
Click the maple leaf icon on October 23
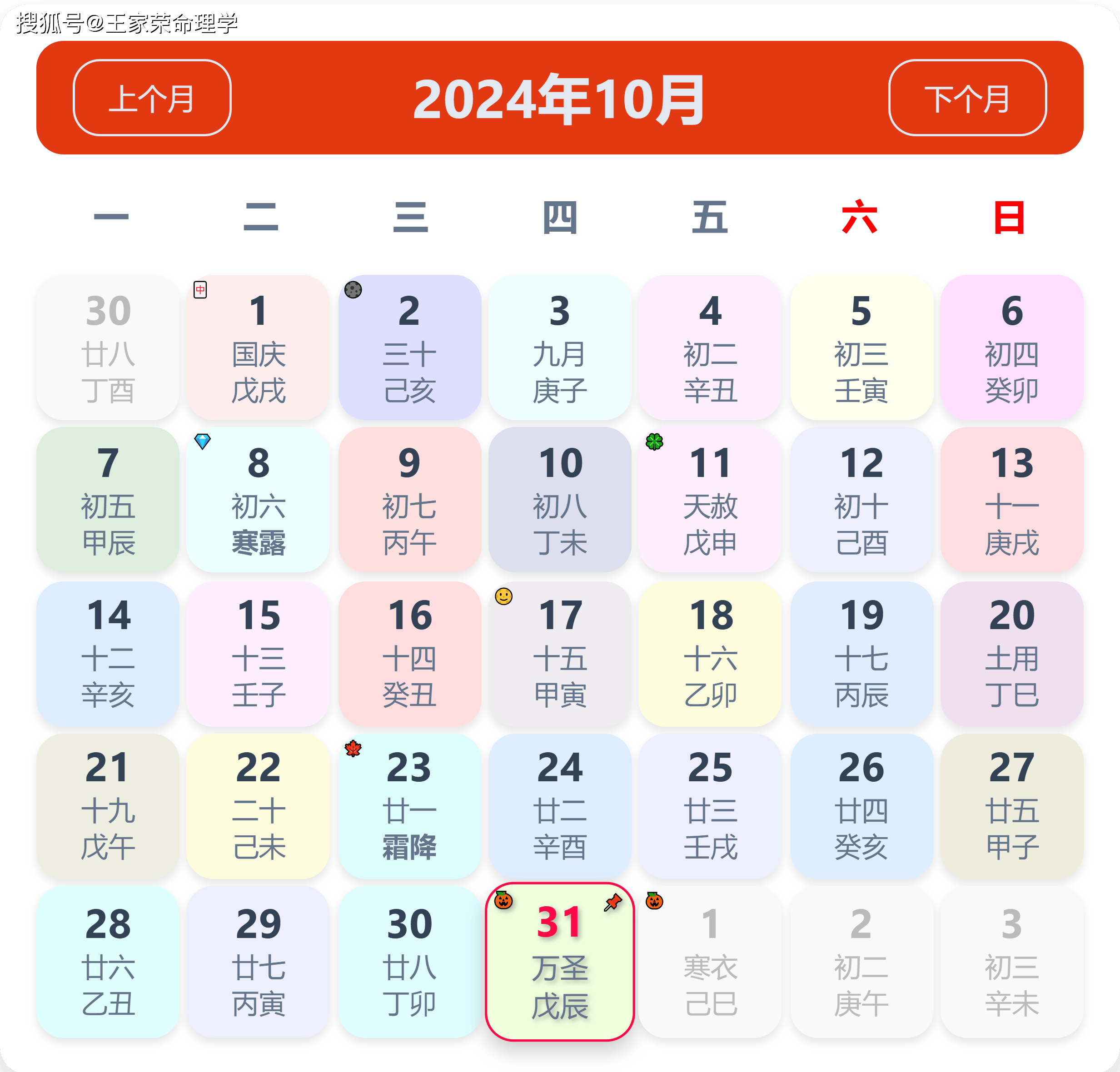coord(353,748)
